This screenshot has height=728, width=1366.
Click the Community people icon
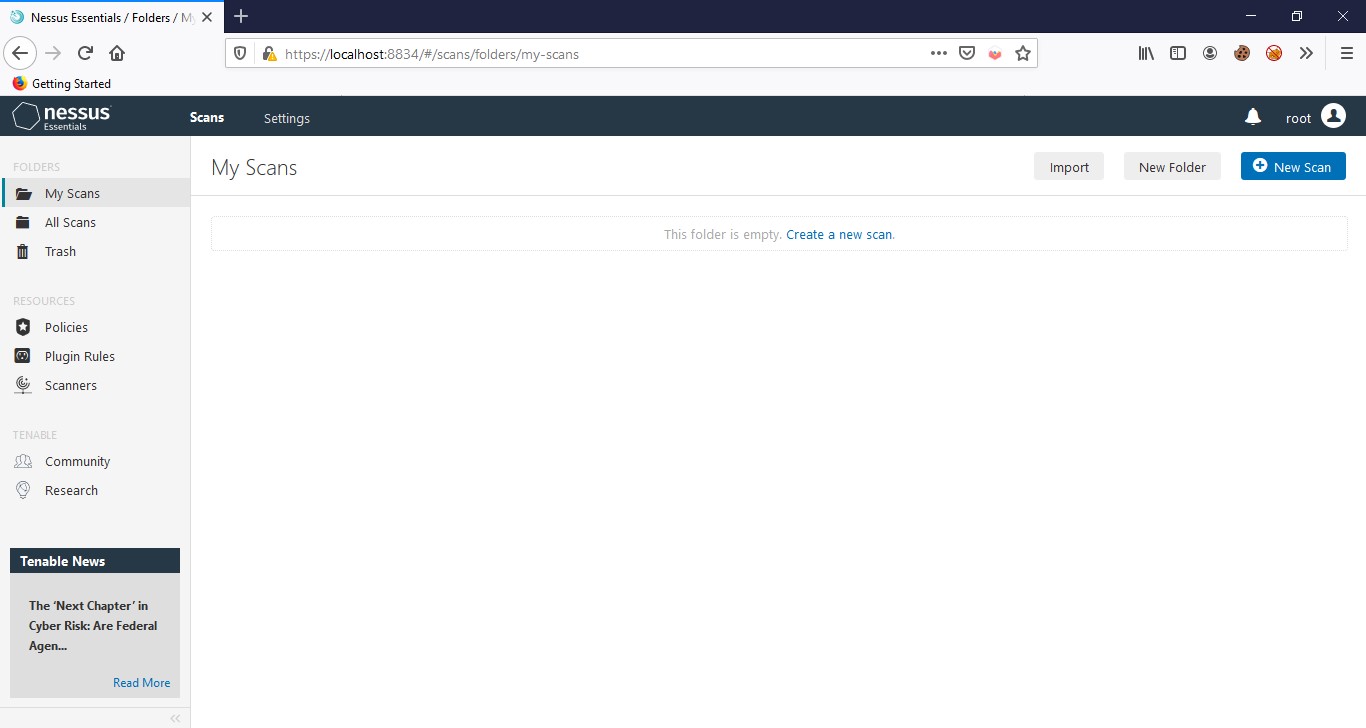tap(23, 461)
